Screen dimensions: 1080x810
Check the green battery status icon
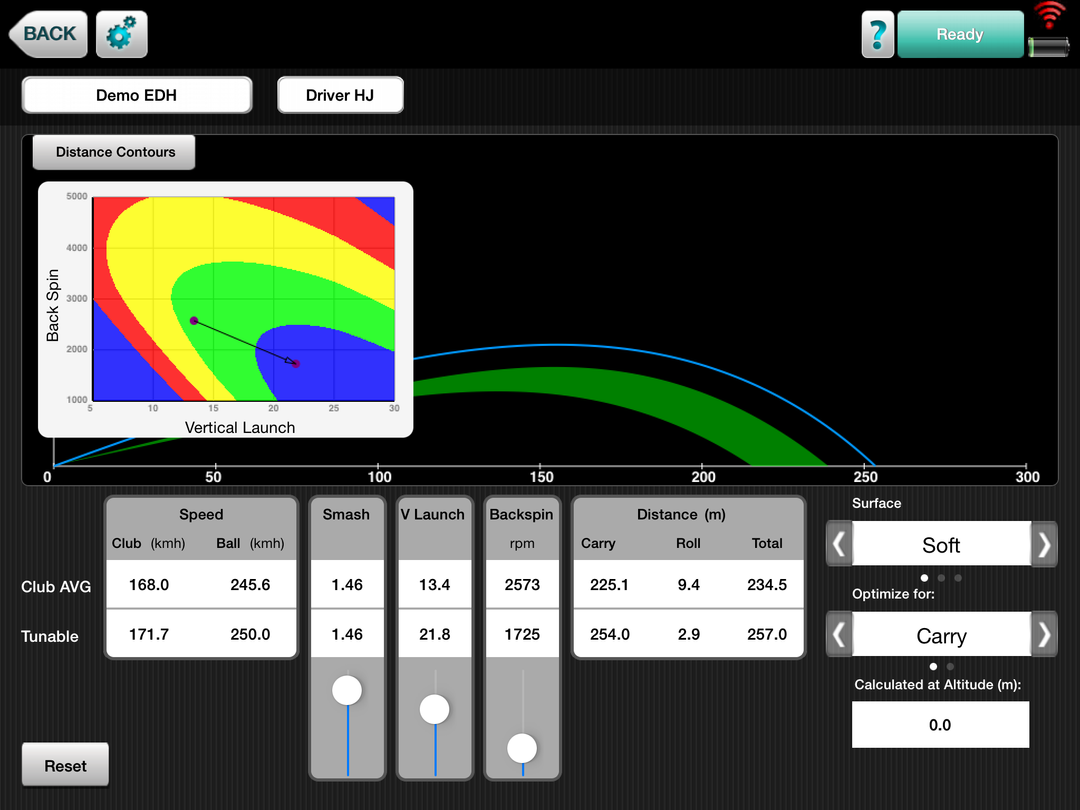click(x=1049, y=47)
